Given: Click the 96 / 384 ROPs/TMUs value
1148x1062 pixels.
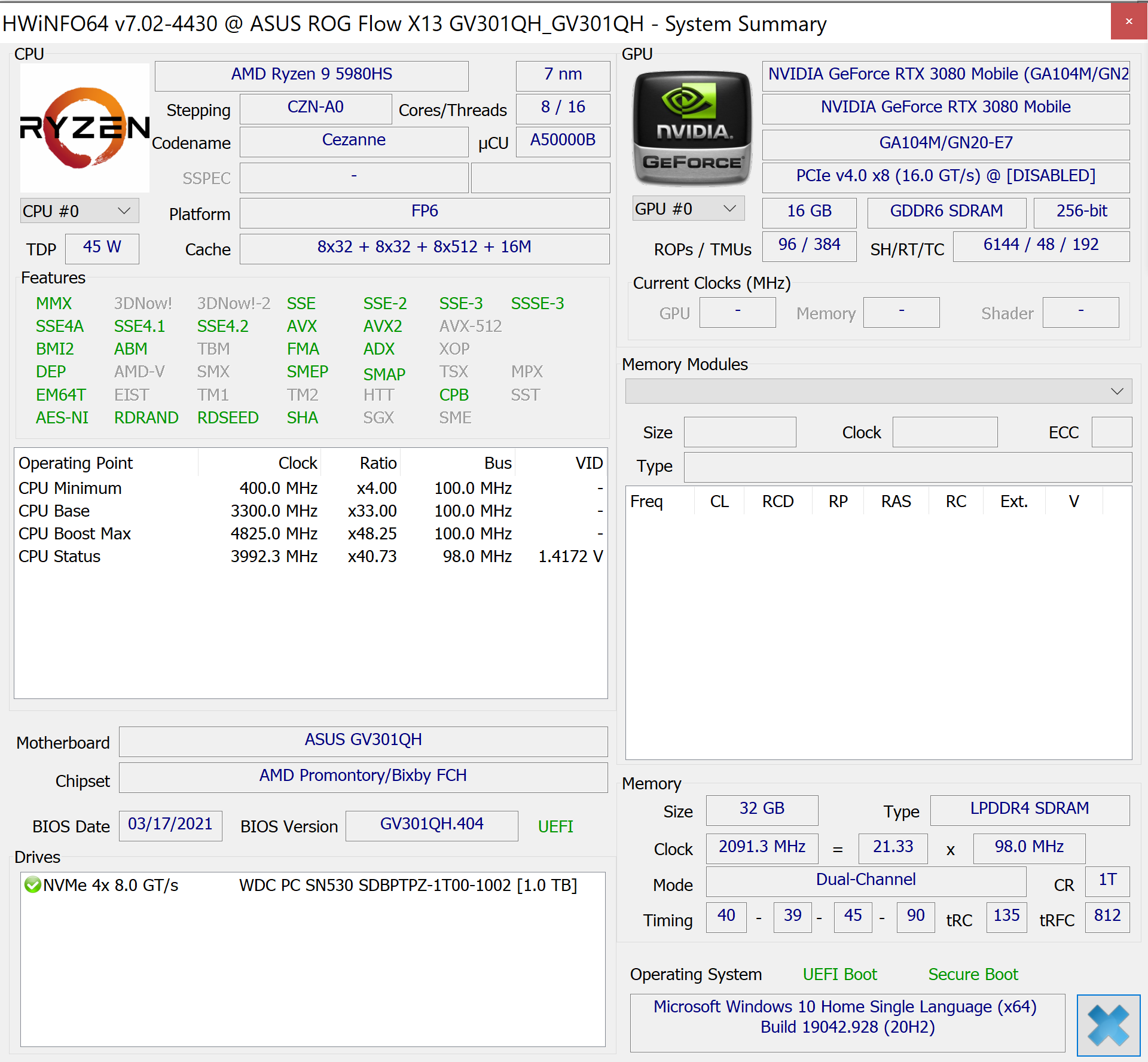Looking at the screenshot, I should pyautogui.click(x=809, y=245).
